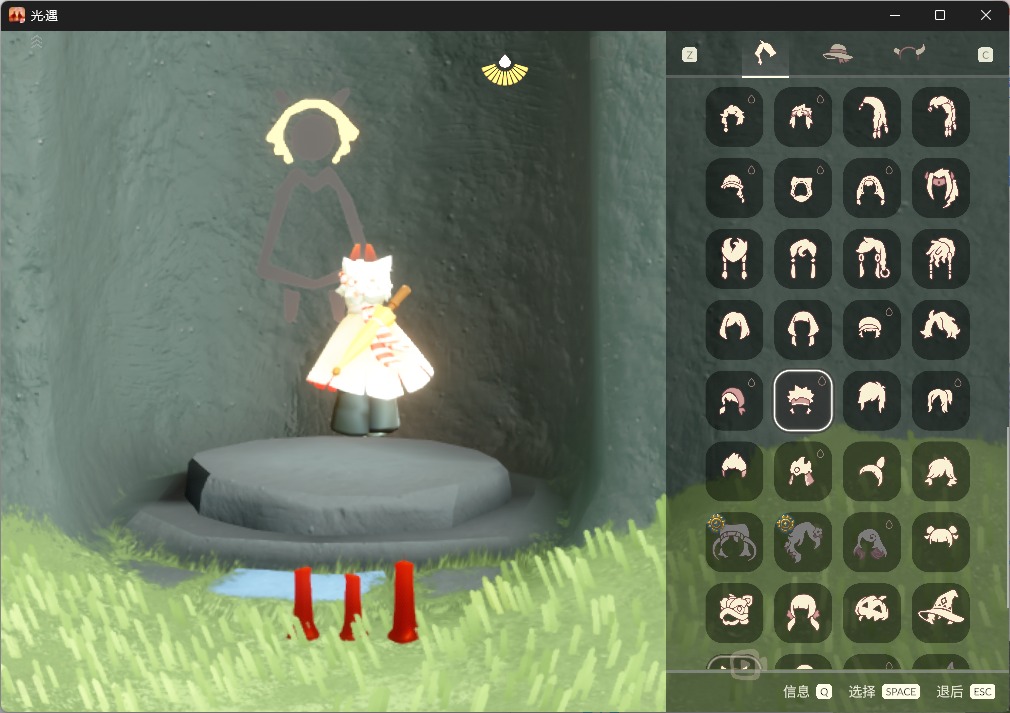The image size is (1010, 713).
Task: Select ponytail hairstyle with large hoop earring
Action: (x=872, y=259)
